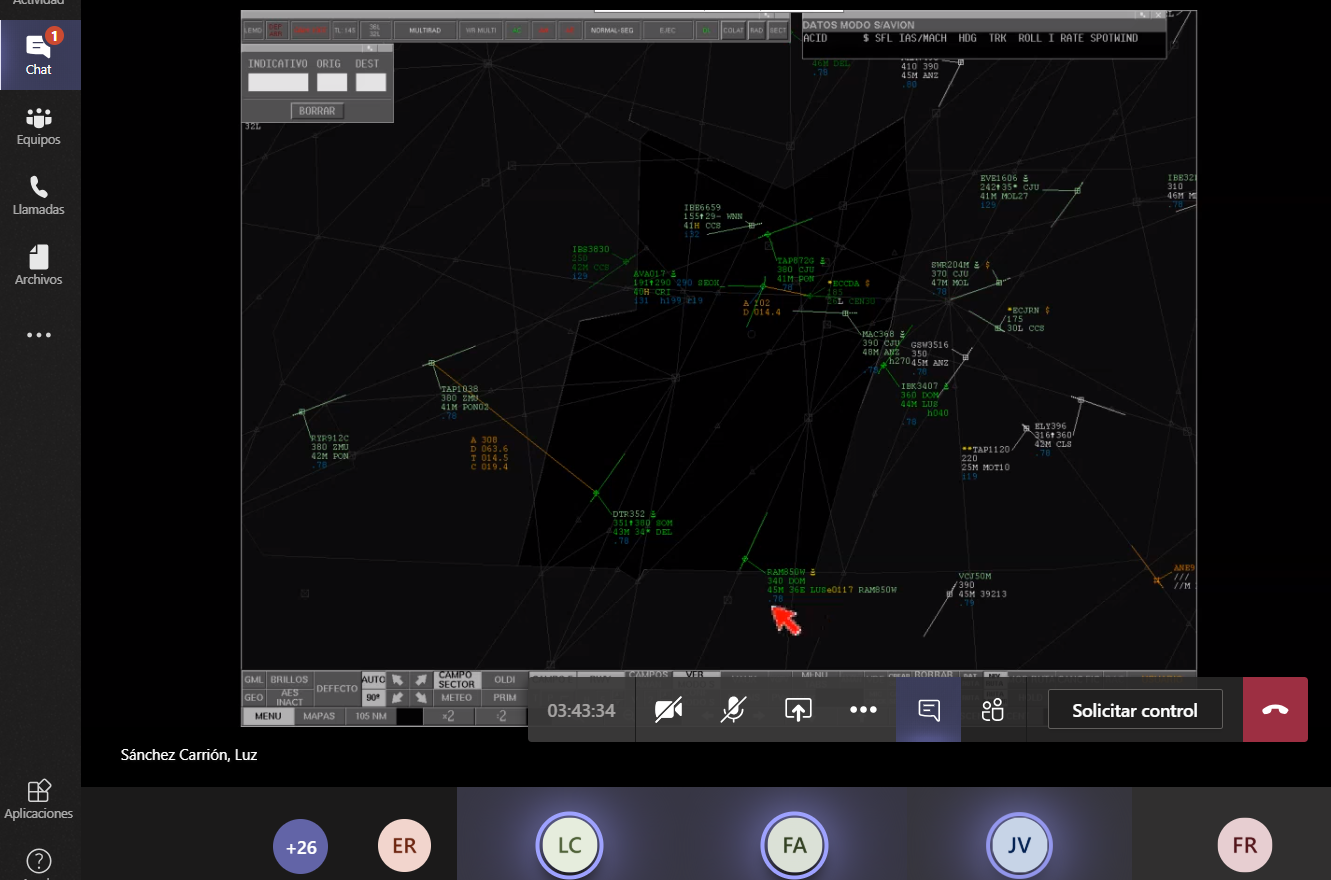The height and width of the screenshot is (880, 1331).
Task: Click the Solicitar control button
Action: 1134,710
